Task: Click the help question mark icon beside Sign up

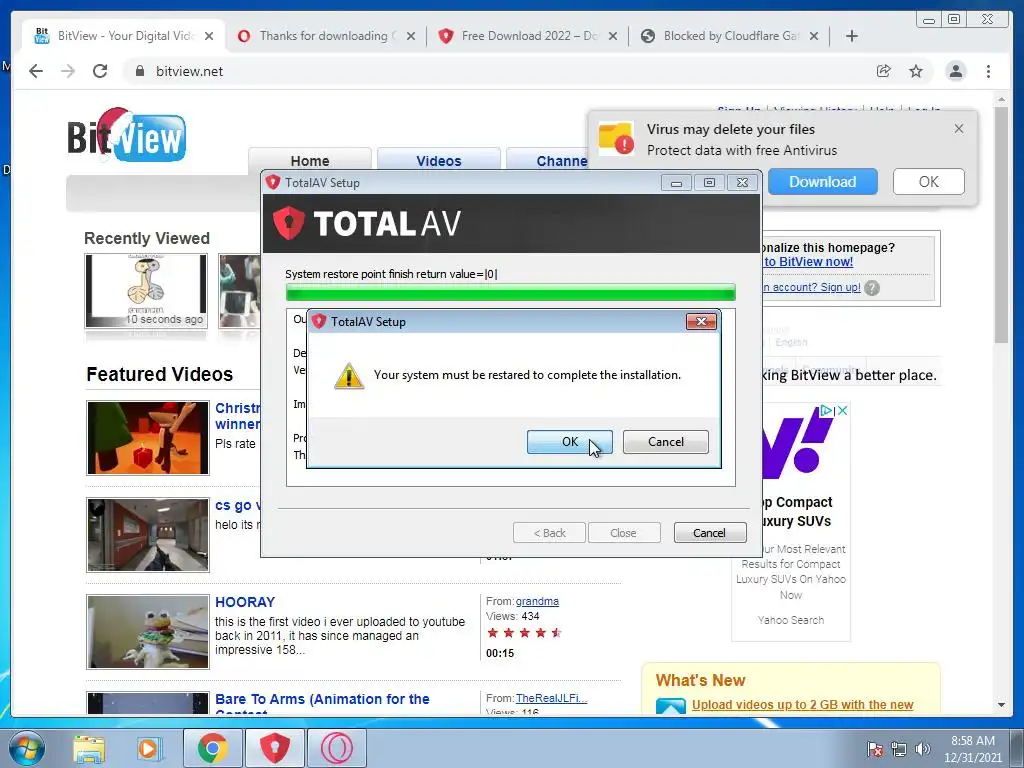Action: (x=872, y=288)
